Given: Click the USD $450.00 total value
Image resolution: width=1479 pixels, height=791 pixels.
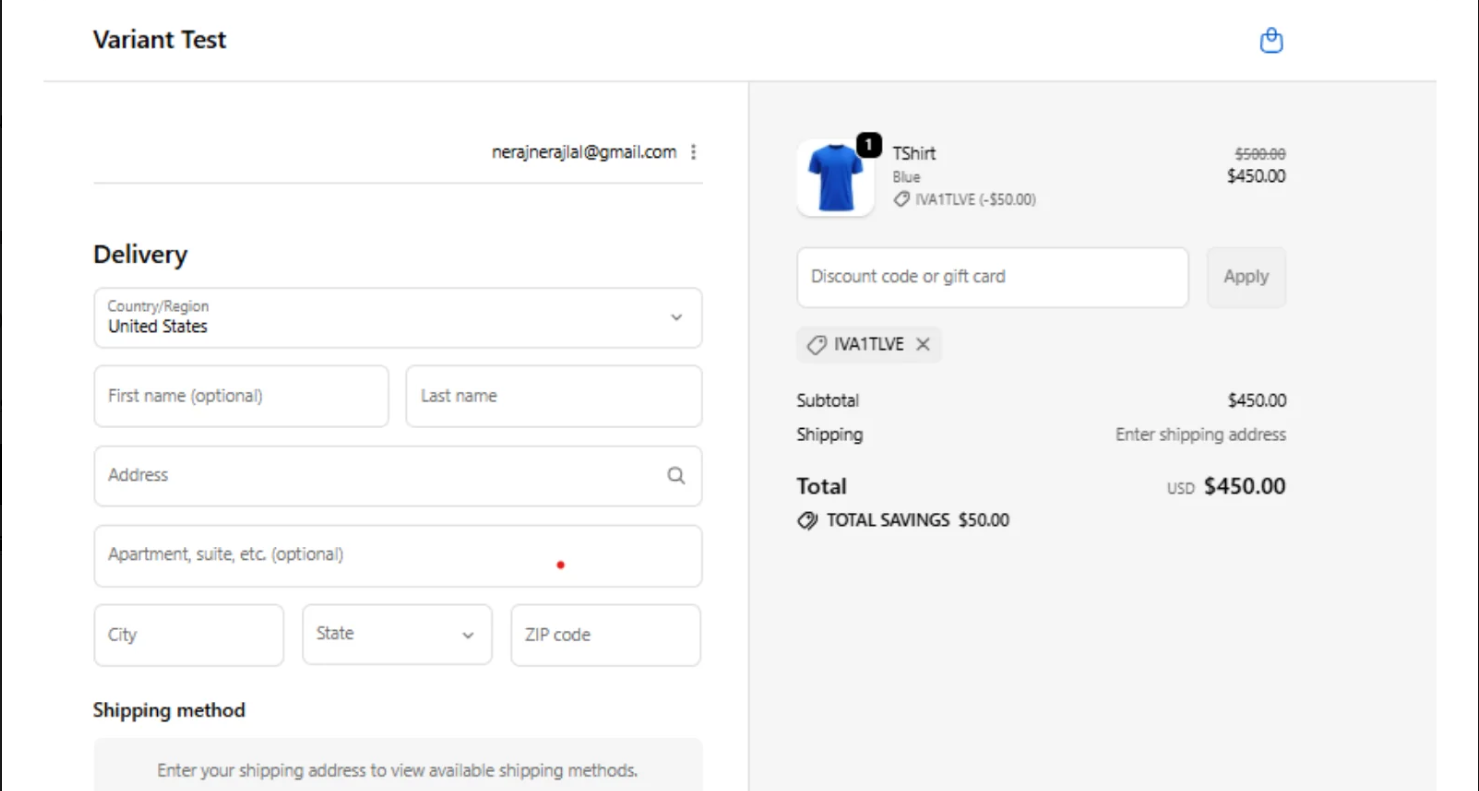Looking at the screenshot, I should tap(1226, 487).
